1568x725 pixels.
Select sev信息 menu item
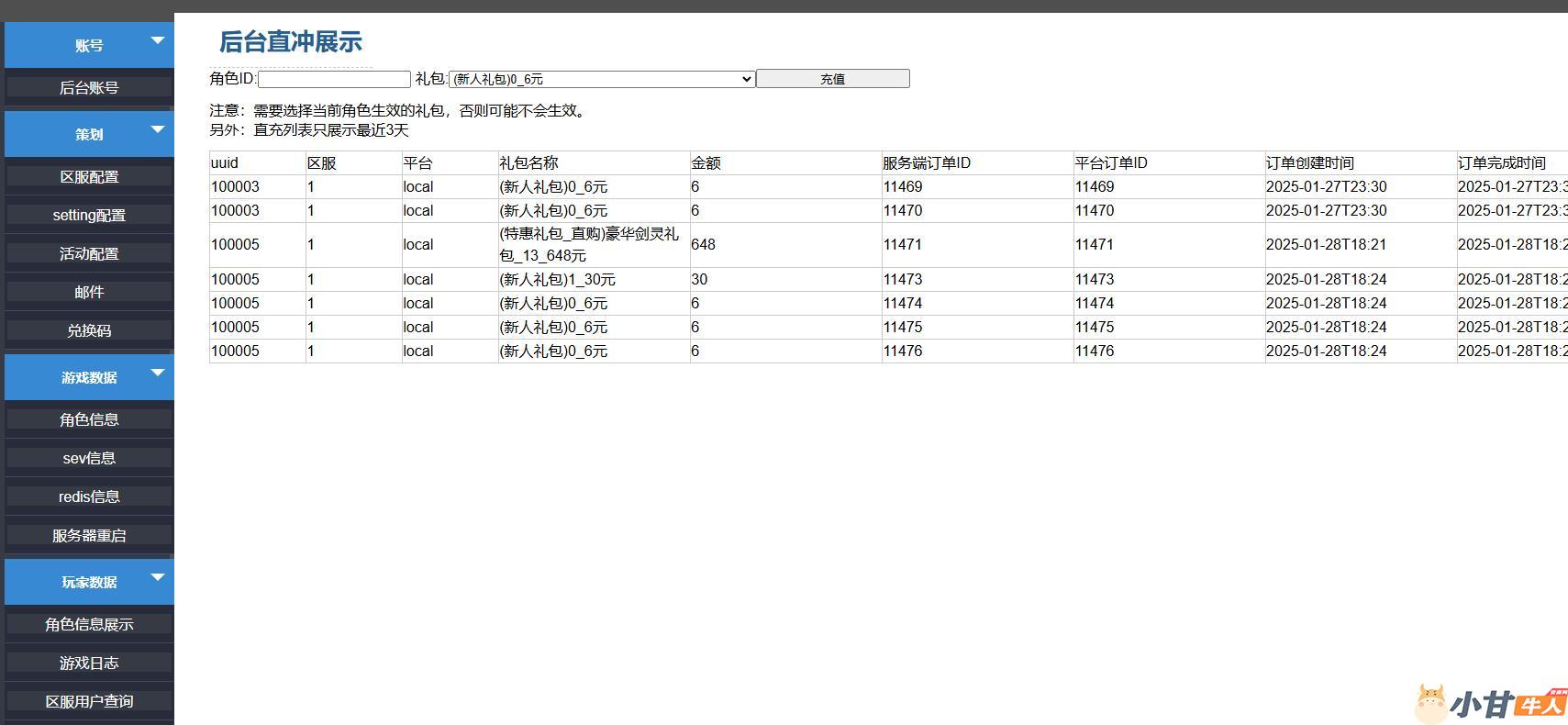pyautogui.click(x=89, y=459)
